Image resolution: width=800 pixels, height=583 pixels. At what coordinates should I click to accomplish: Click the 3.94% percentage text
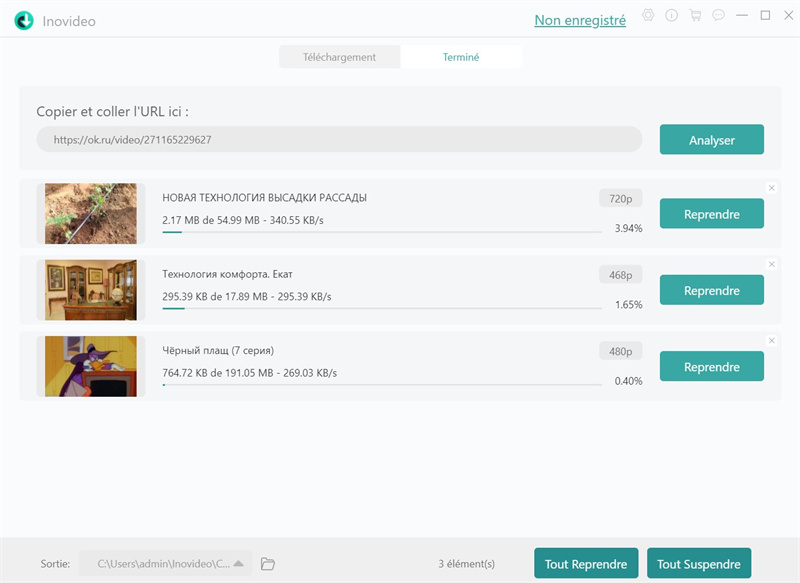click(x=628, y=228)
